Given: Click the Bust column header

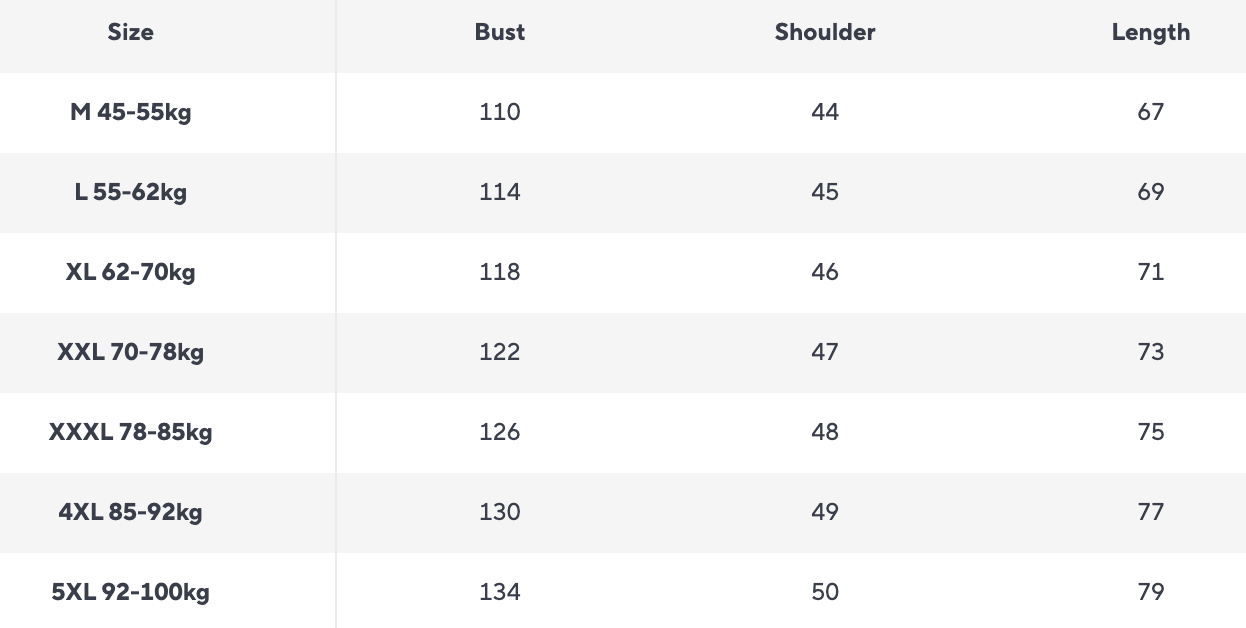Looking at the screenshot, I should click(x=500, y=32).
